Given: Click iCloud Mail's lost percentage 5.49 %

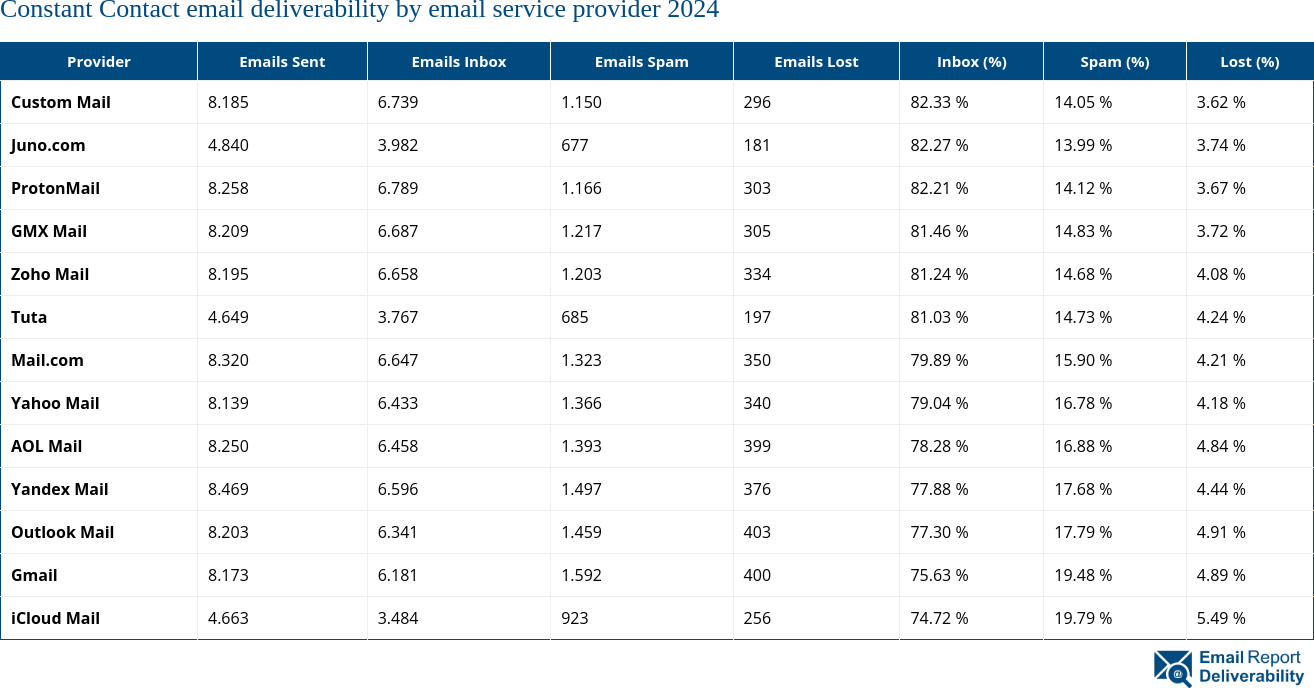Looking at the screenshot, I should 1221,618.
